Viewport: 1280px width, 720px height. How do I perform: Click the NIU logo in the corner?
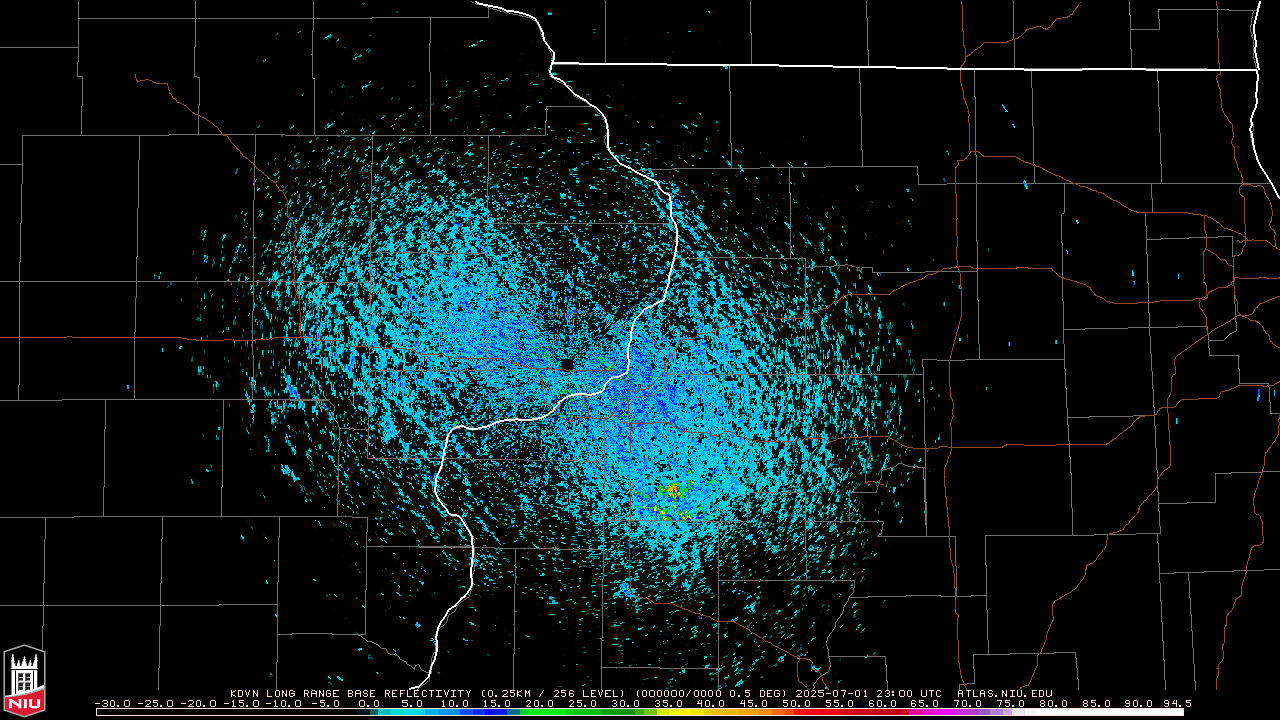tap(24, 680)
